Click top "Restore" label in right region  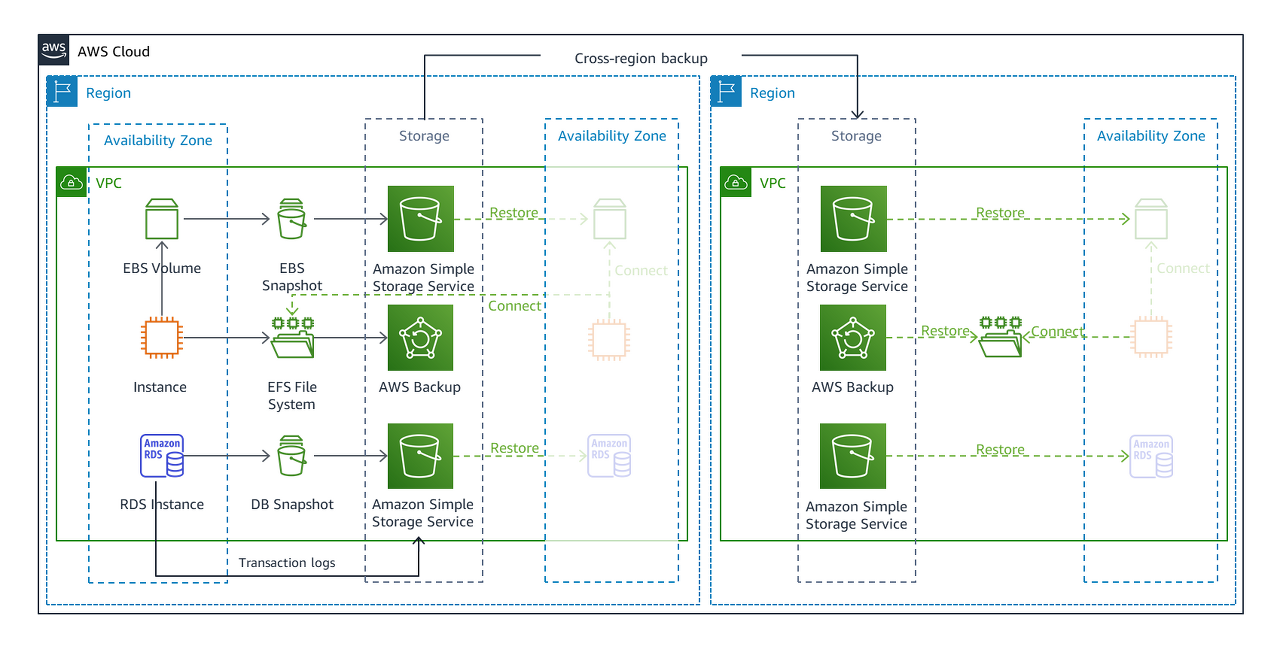[x=1000, y=213]
